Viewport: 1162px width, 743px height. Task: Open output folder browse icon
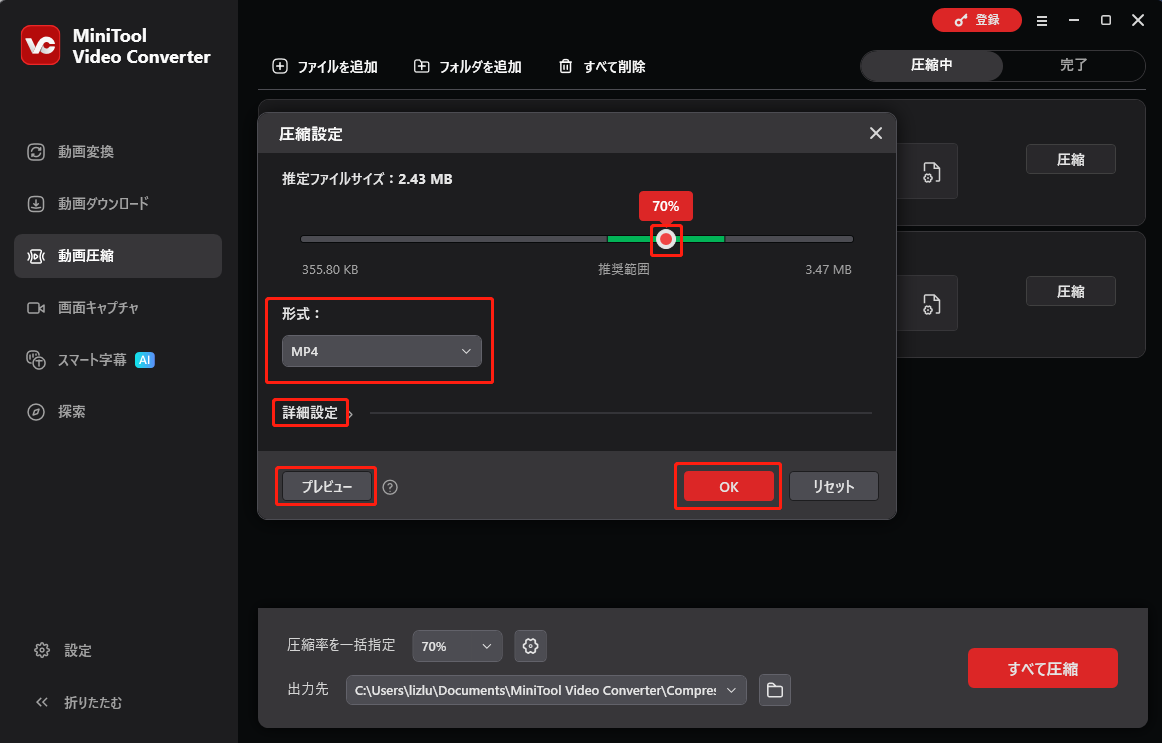click(775, 690)
